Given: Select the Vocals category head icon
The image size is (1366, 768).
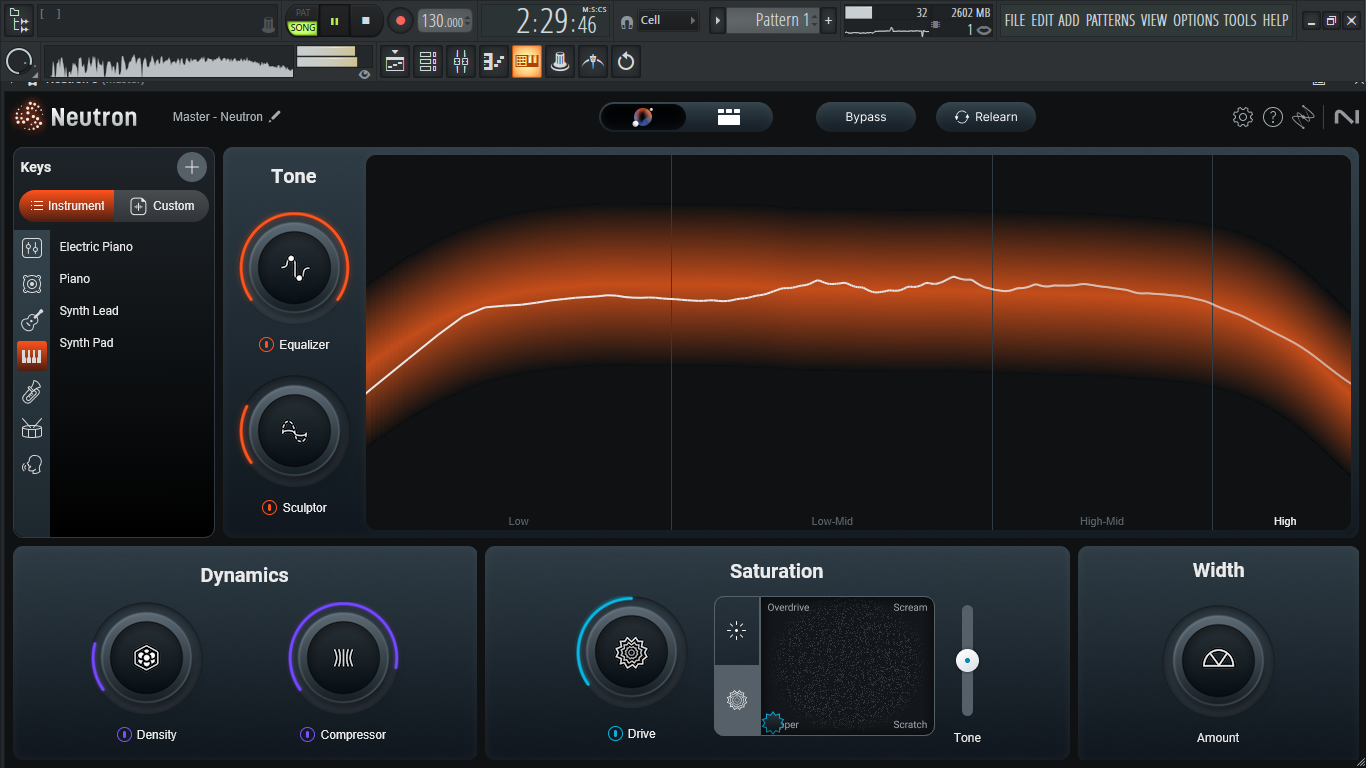Looking at the screenshot, I should [x=32, y=465].
